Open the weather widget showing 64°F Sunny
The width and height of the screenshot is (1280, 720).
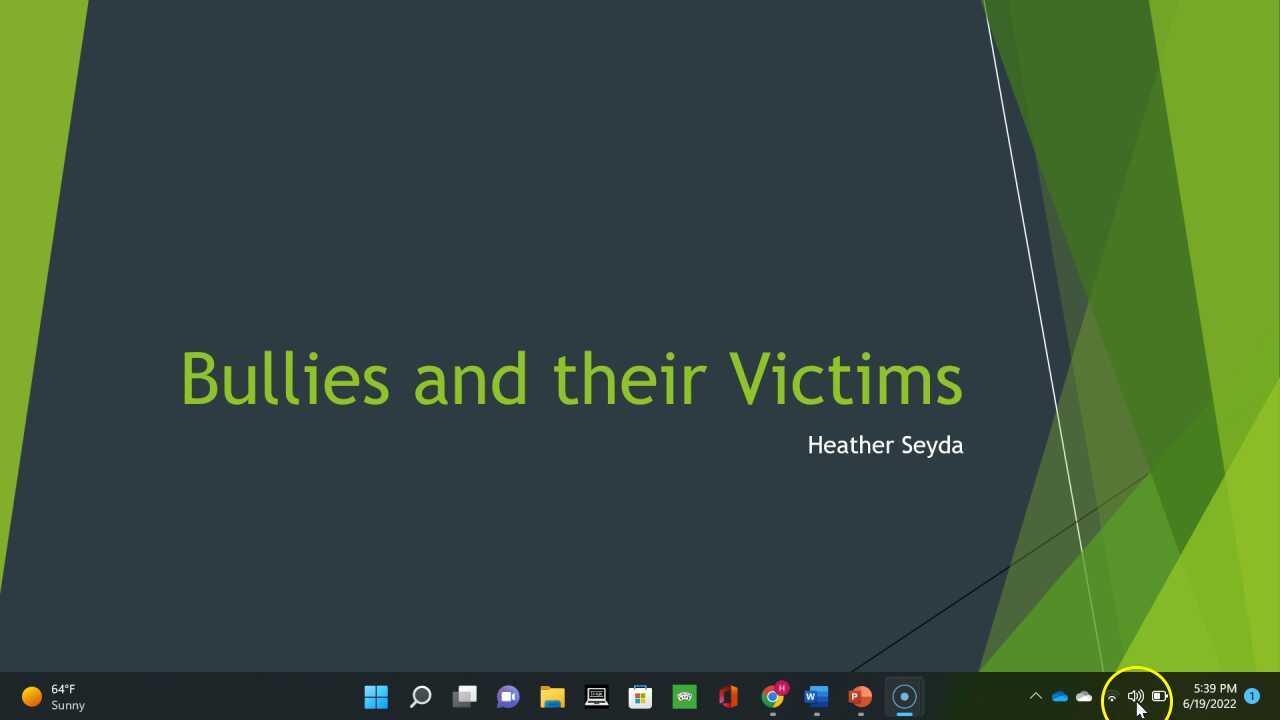(x=48, y=696)
